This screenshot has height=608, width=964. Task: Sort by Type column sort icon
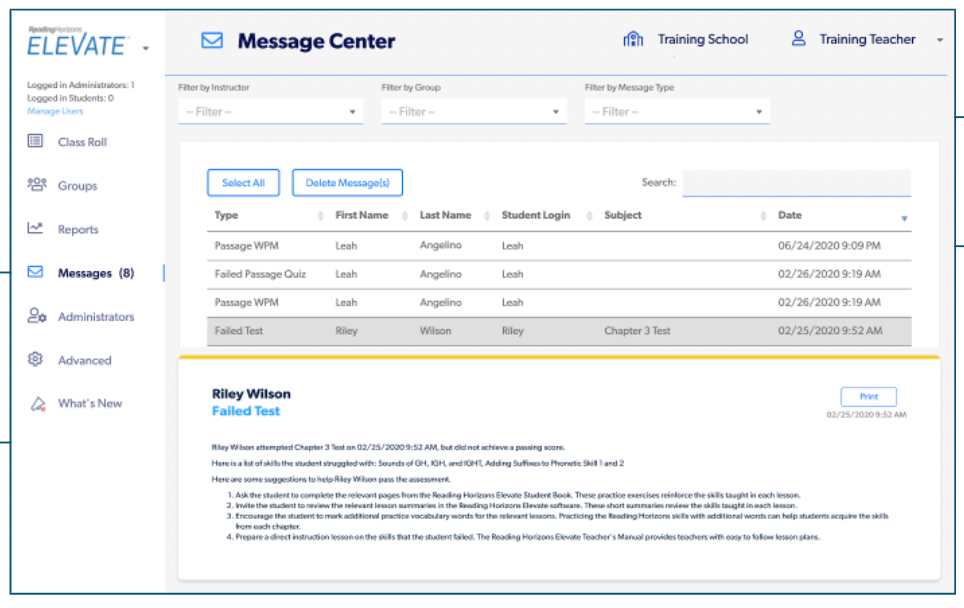click(x=320, y=216)
